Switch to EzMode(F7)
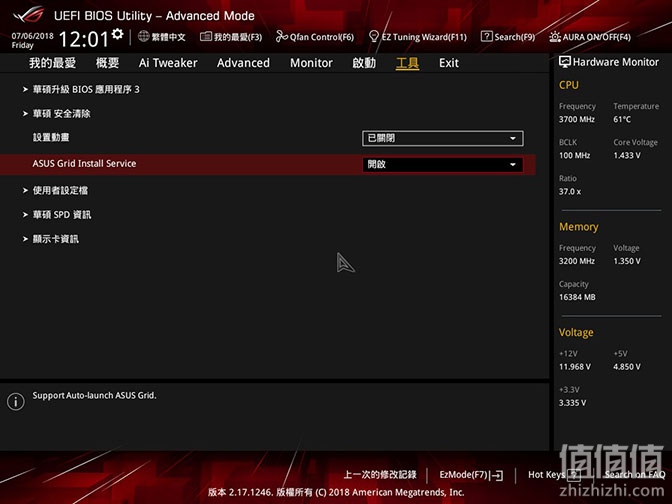 pyautogui.click(x=463, y=475)
